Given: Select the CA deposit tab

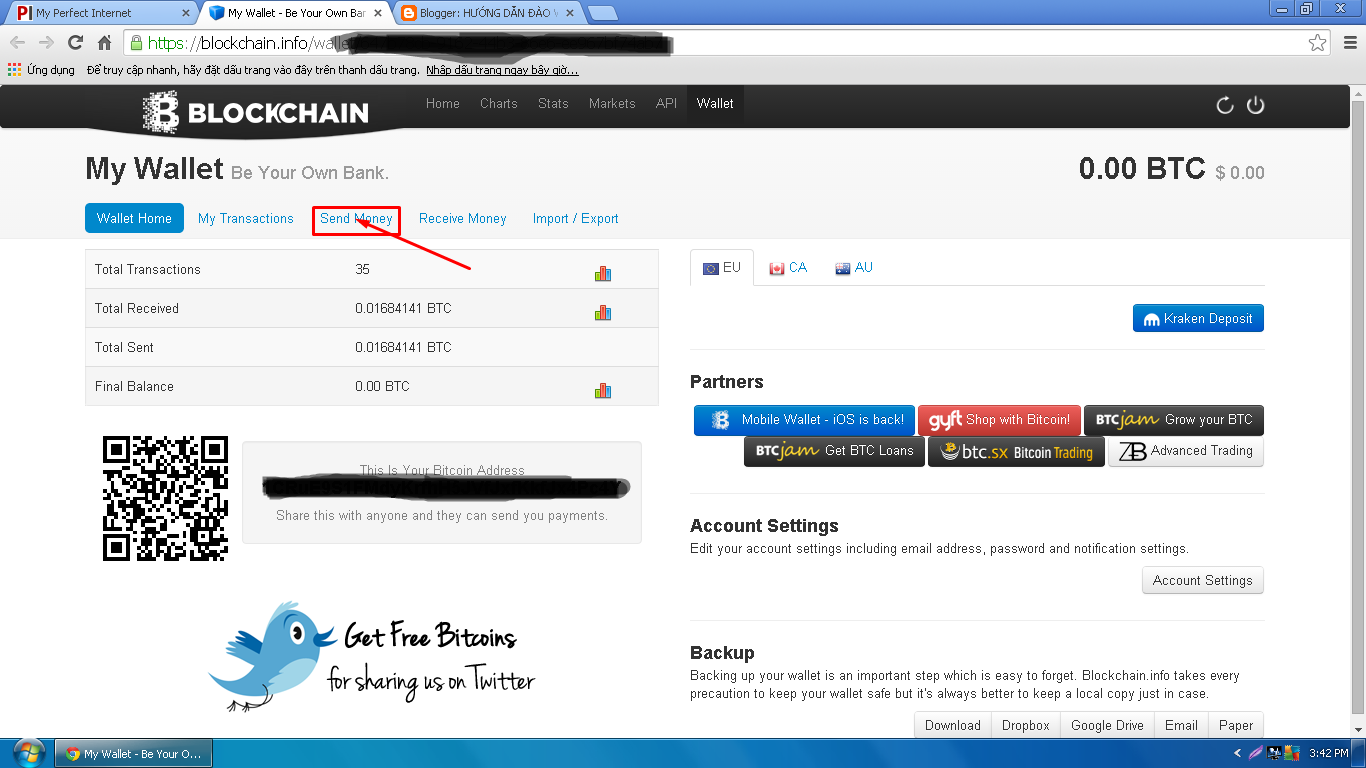Looking at the screenshot, I should coord(788,268).
